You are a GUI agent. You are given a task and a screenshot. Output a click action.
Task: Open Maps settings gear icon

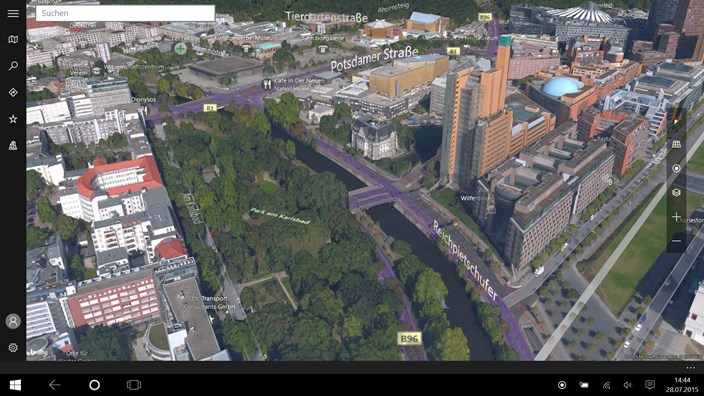[13, 348]
